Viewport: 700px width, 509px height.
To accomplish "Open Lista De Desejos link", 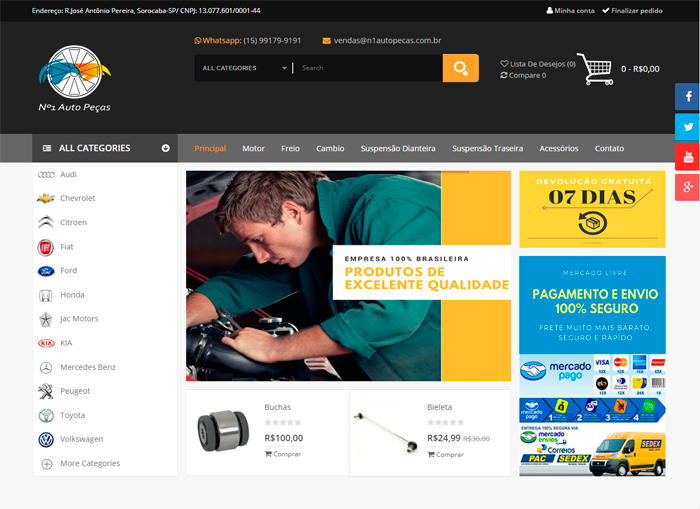I will click(538, 63).
